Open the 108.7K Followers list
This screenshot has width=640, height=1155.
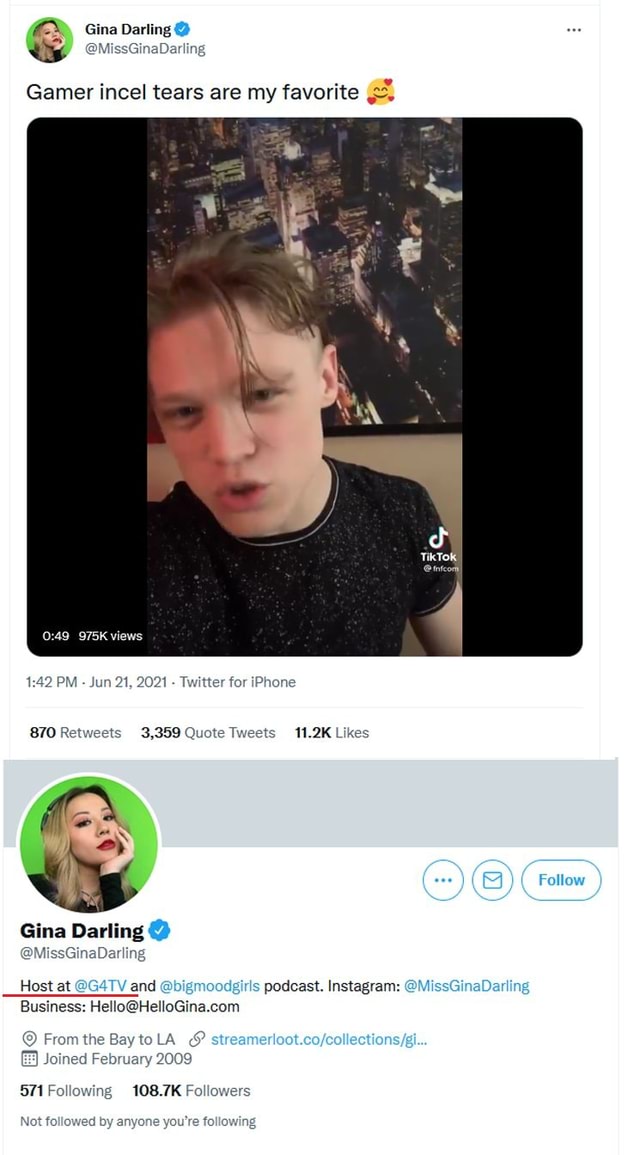coord(191,1091)
